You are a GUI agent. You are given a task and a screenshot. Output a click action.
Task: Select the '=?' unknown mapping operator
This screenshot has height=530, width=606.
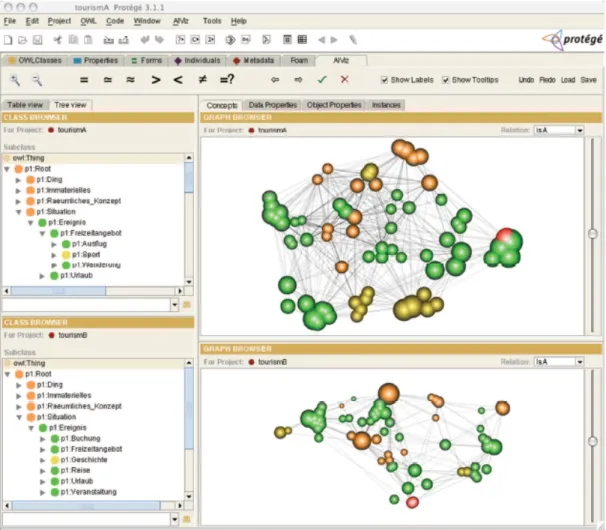click(227, 80)
